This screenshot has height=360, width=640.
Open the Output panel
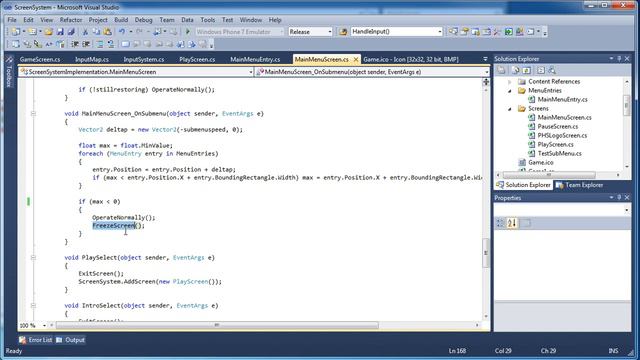click(70, 340)
